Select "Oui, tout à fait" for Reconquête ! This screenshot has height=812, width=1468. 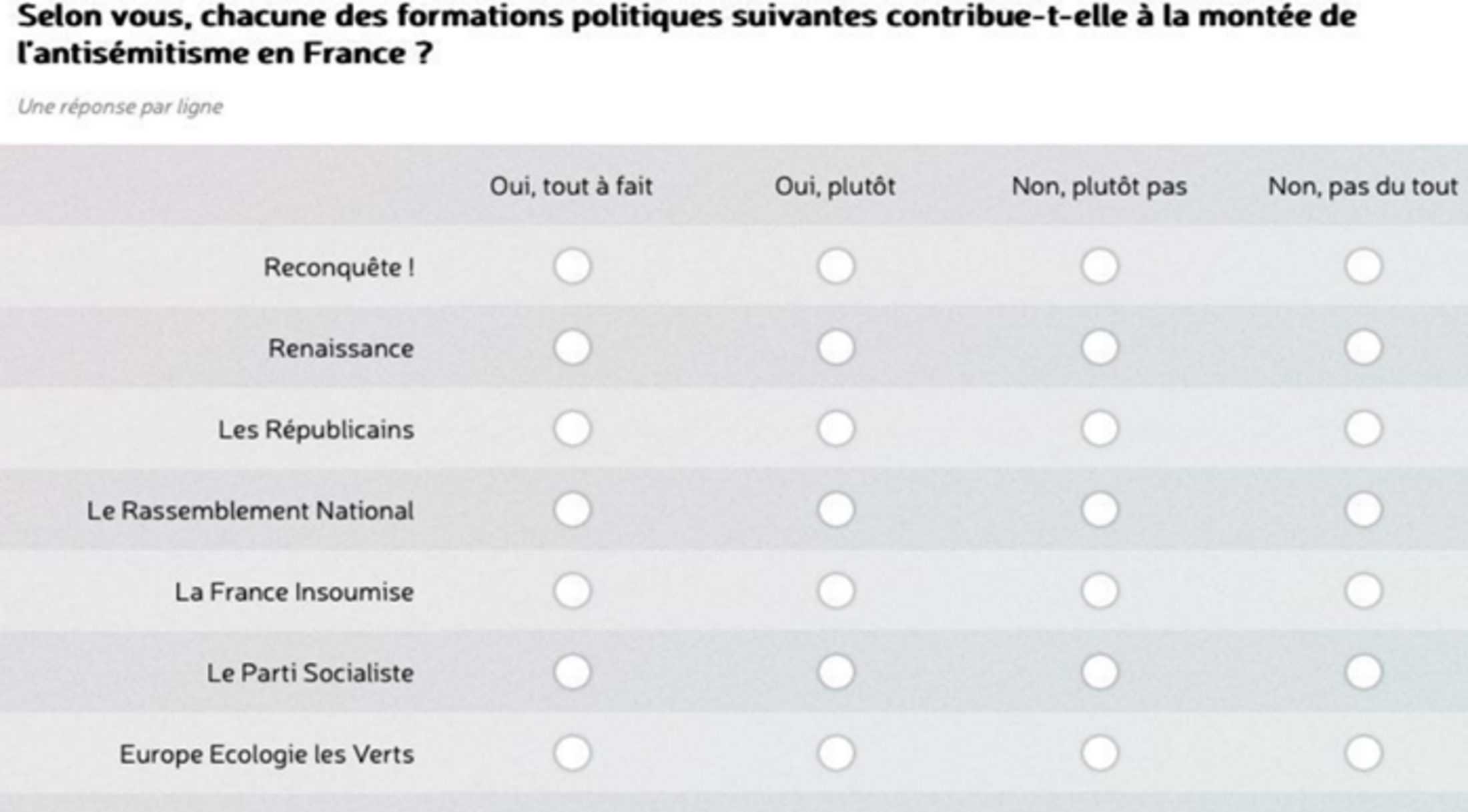(572, 266)
